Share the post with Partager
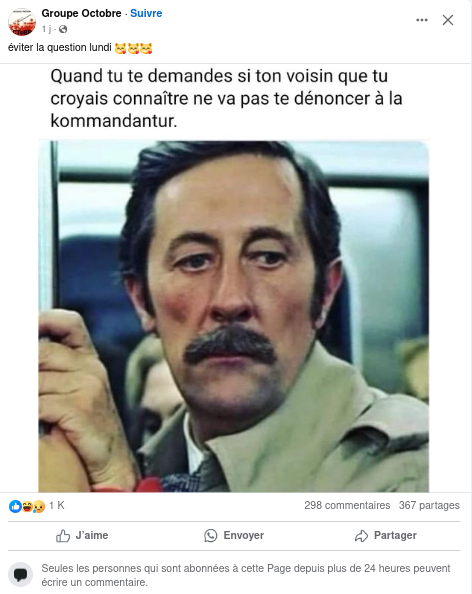The height and width of the screenshot is (594, 472). [386, 536]
